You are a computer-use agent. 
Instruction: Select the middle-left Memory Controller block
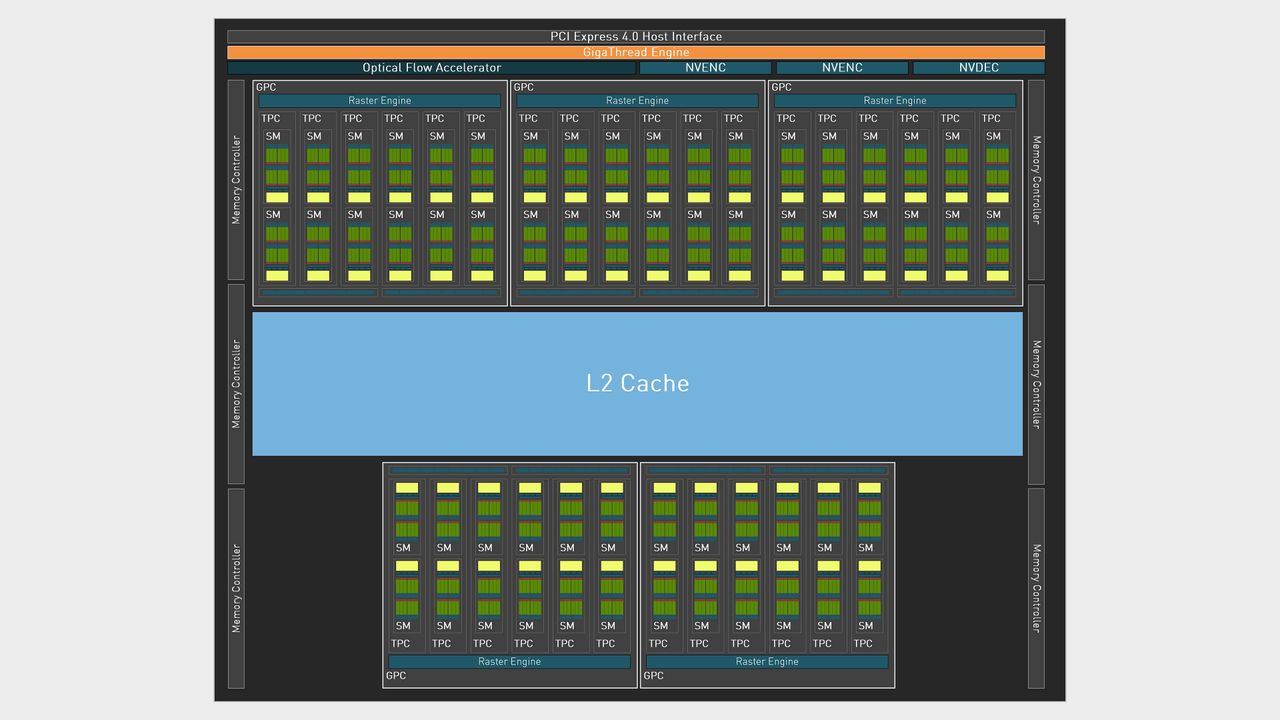236,384
